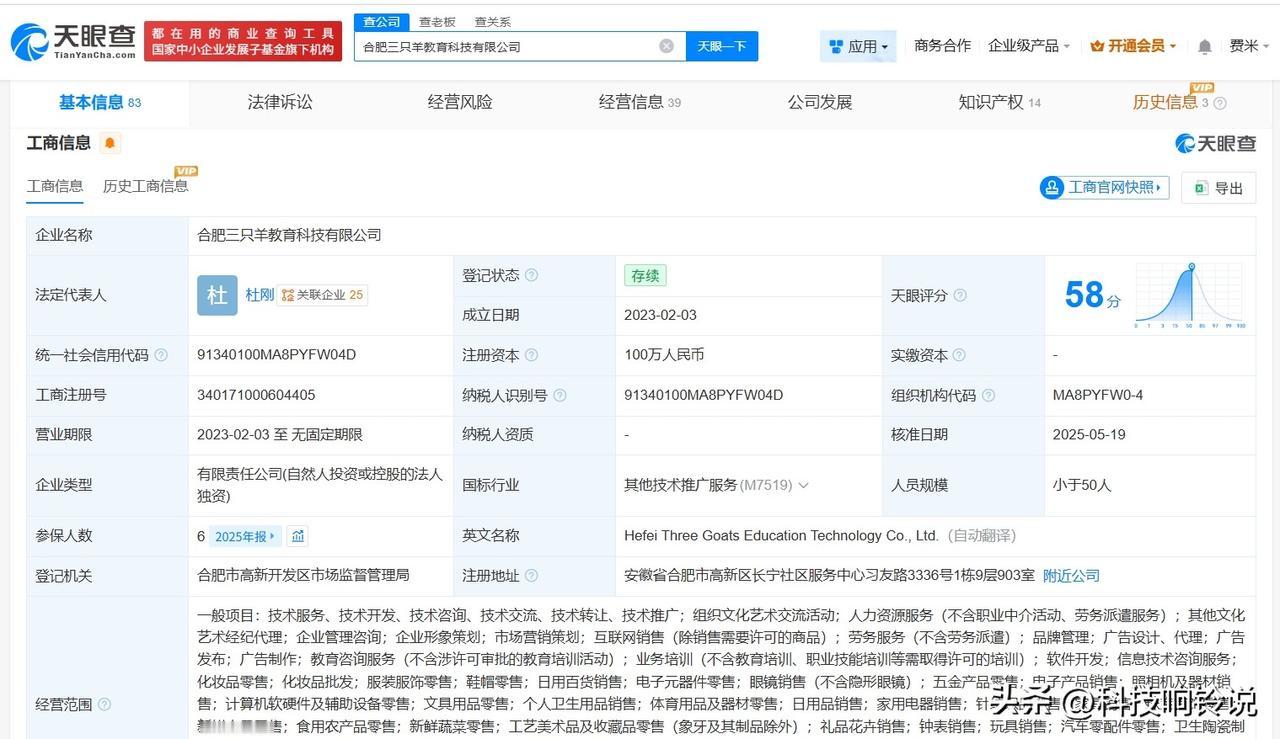Switch to the 知识产权 tab

coord(1000,102)
